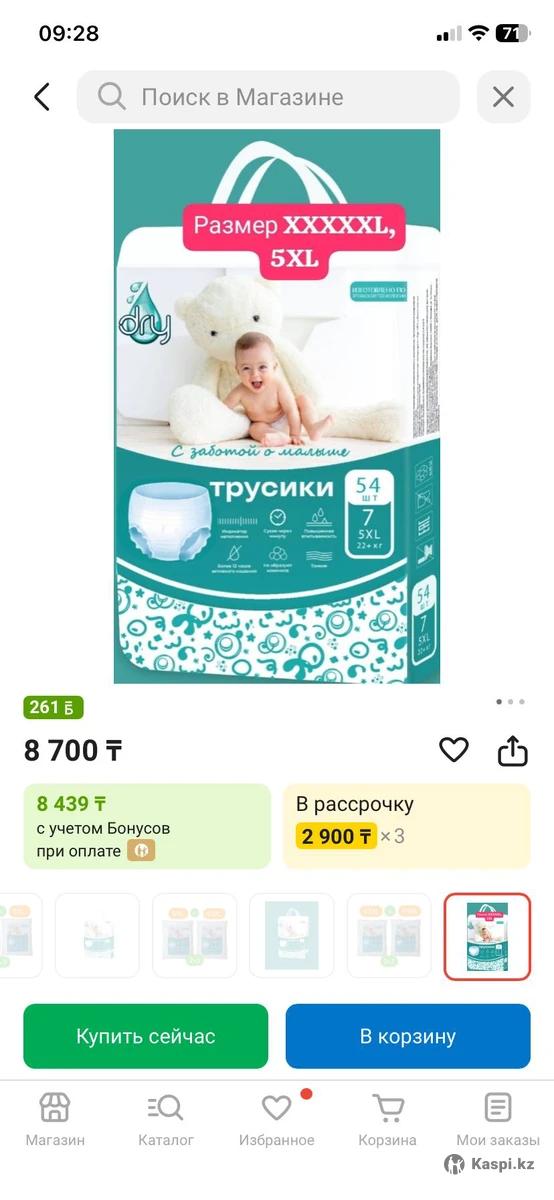Open the Избранное tab

tap(277, 1108)
